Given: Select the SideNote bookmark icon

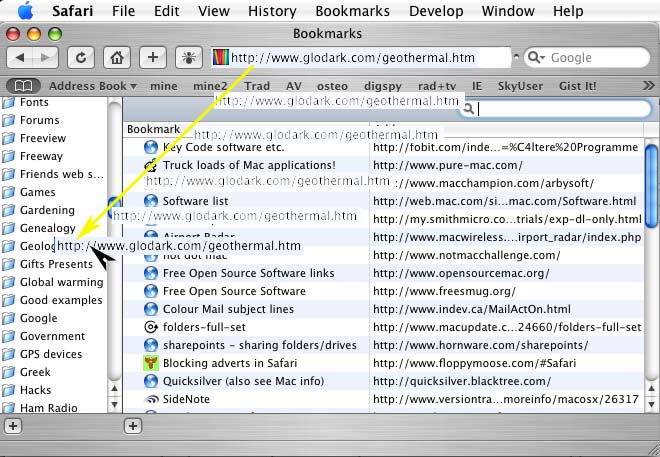Looking at the screenshot, I should pos(151,399).
